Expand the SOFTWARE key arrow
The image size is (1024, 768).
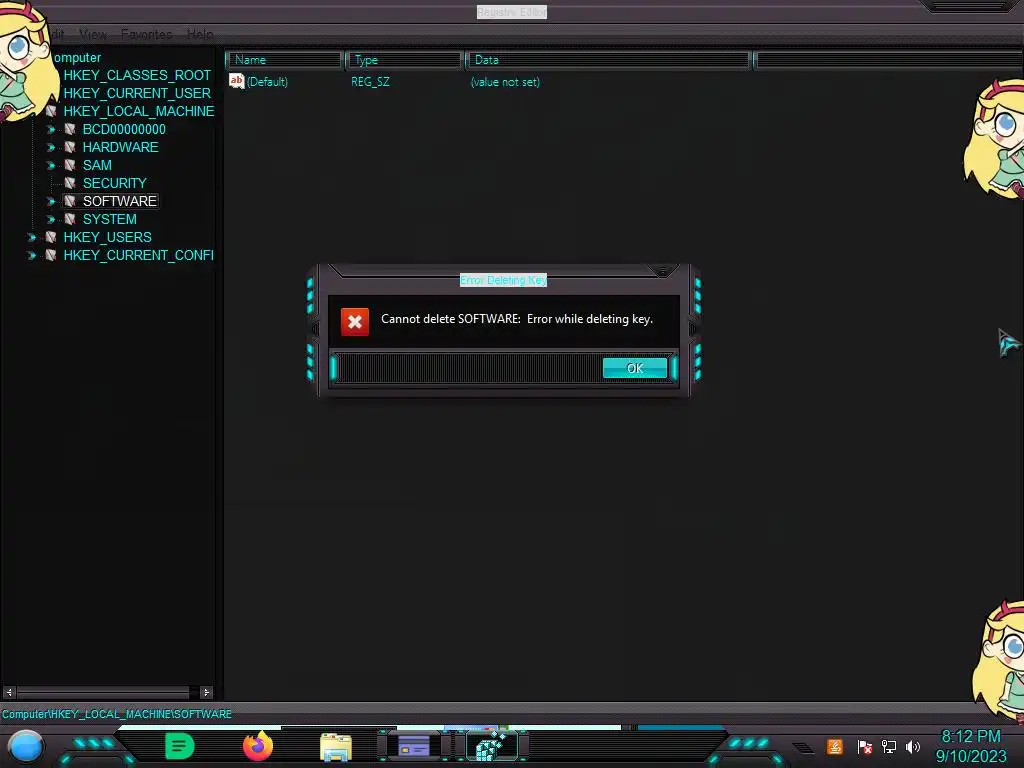tap(51, 201)
